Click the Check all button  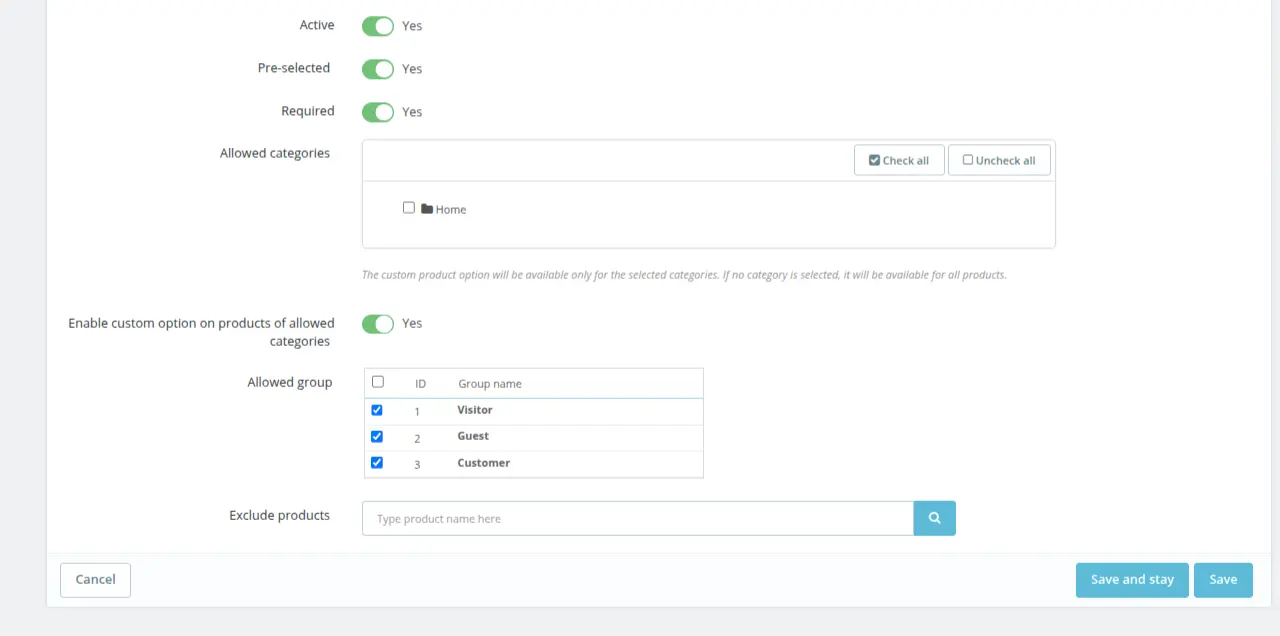(899, 160)
